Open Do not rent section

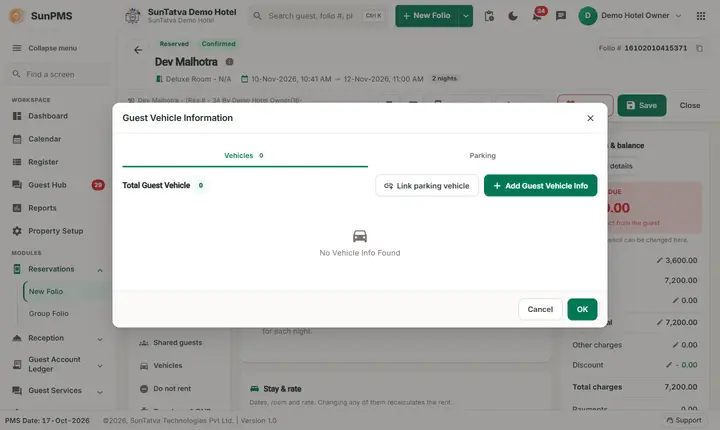point(172,389)
